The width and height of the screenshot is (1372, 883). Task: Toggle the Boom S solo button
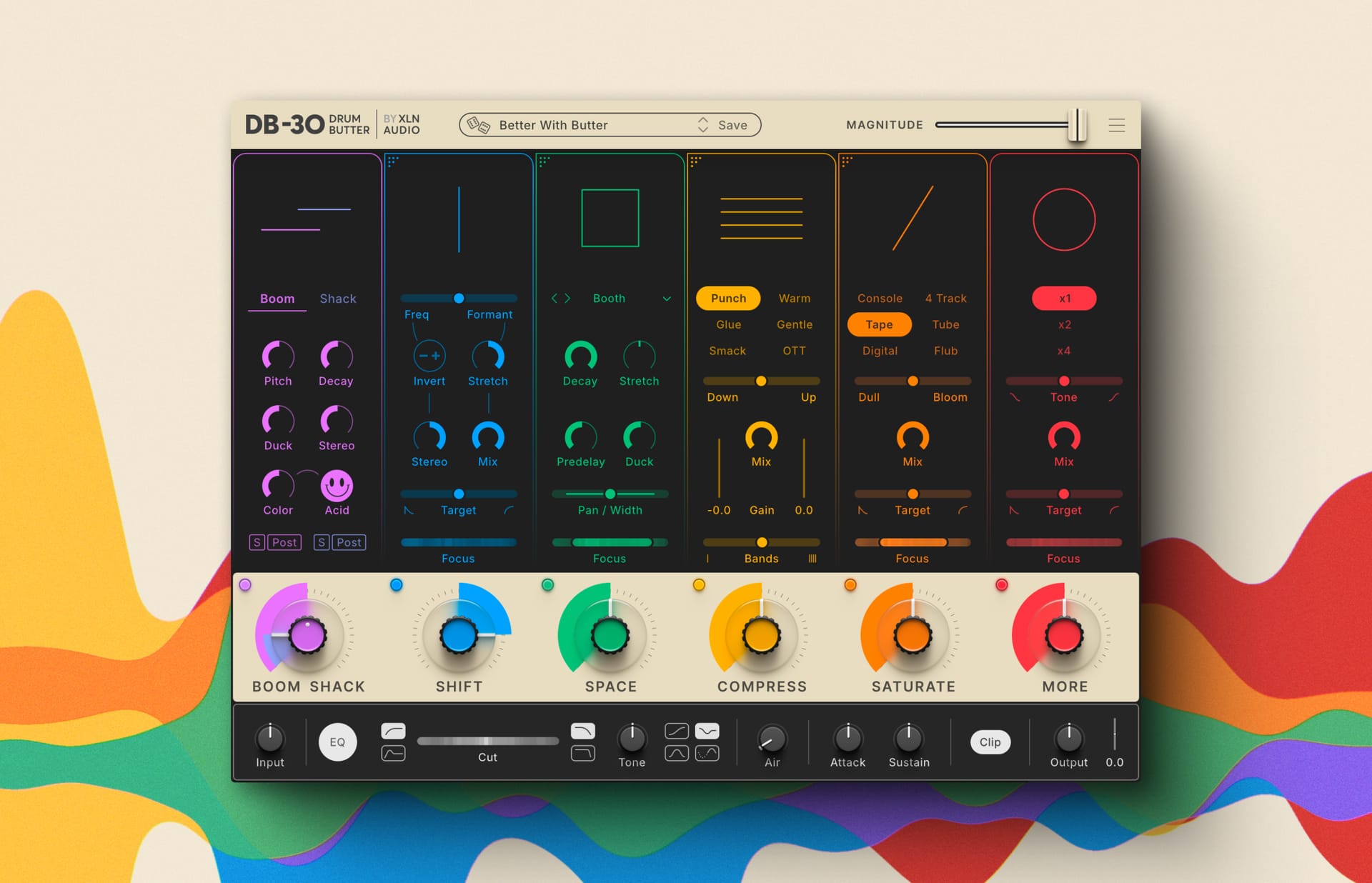pyautogui.click(x=257, y=542)
